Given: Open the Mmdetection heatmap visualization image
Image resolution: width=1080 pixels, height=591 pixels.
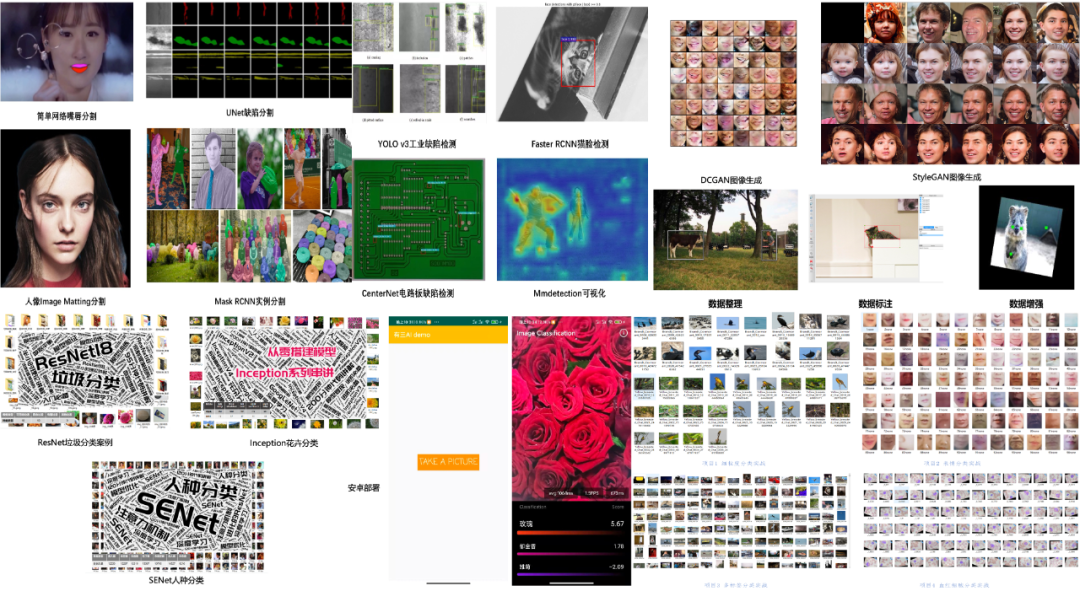Looking at the screenshot, I should click(572, 220).
